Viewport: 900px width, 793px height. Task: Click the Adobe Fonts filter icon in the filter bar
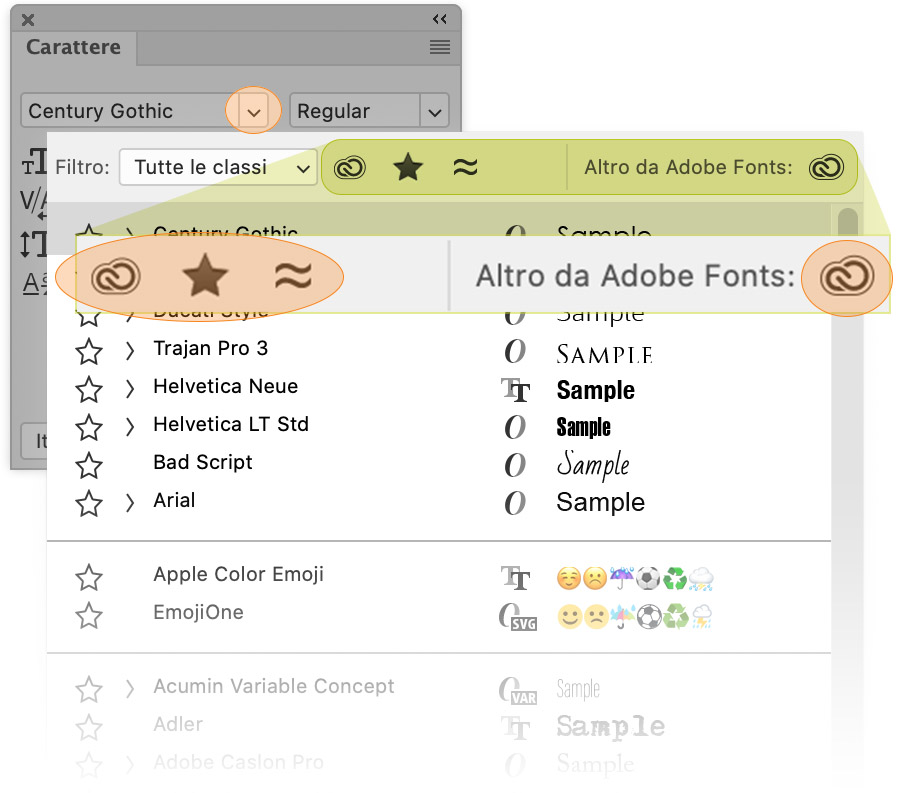click(x=348, y=168)
